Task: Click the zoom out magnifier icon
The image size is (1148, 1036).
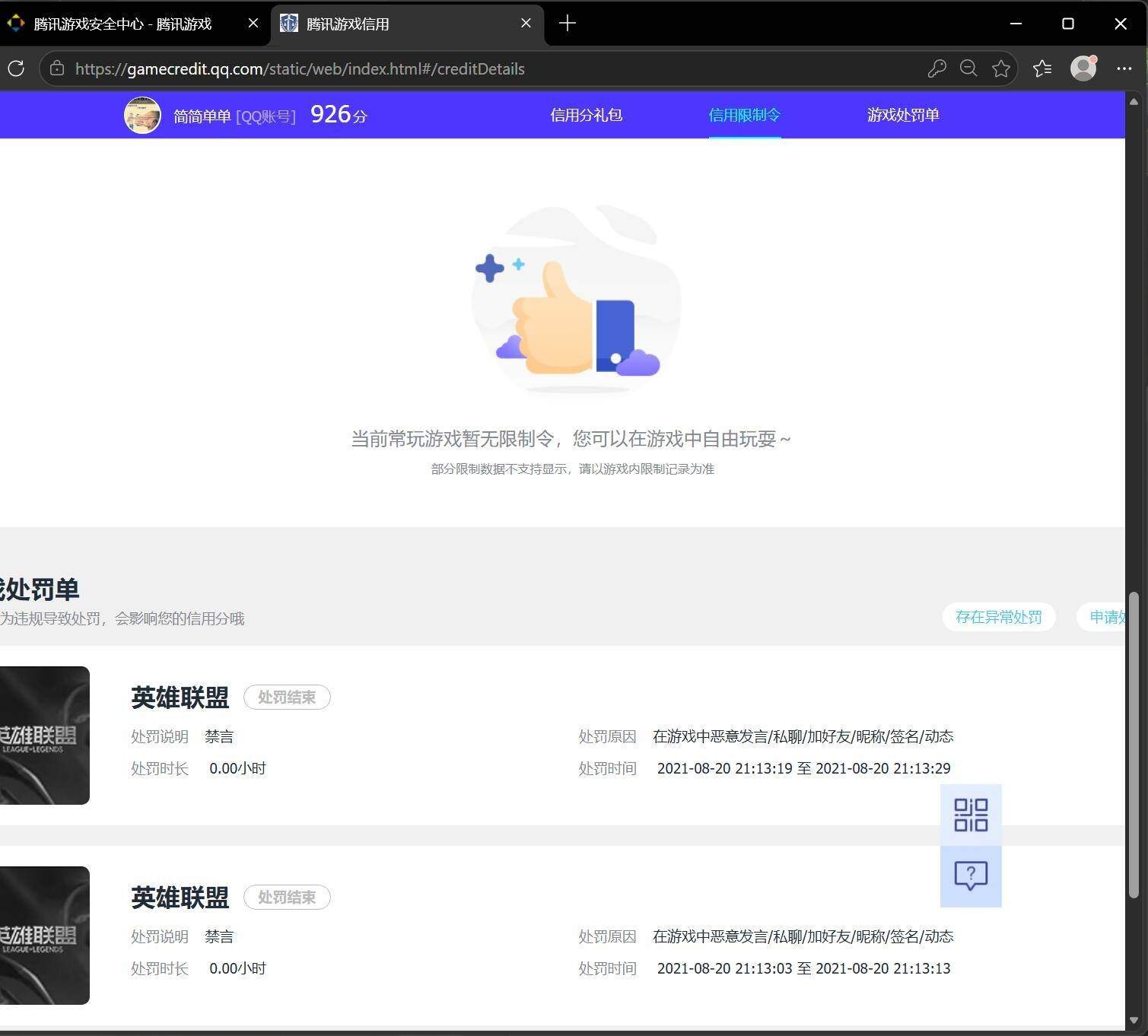Action: point(968,68)
